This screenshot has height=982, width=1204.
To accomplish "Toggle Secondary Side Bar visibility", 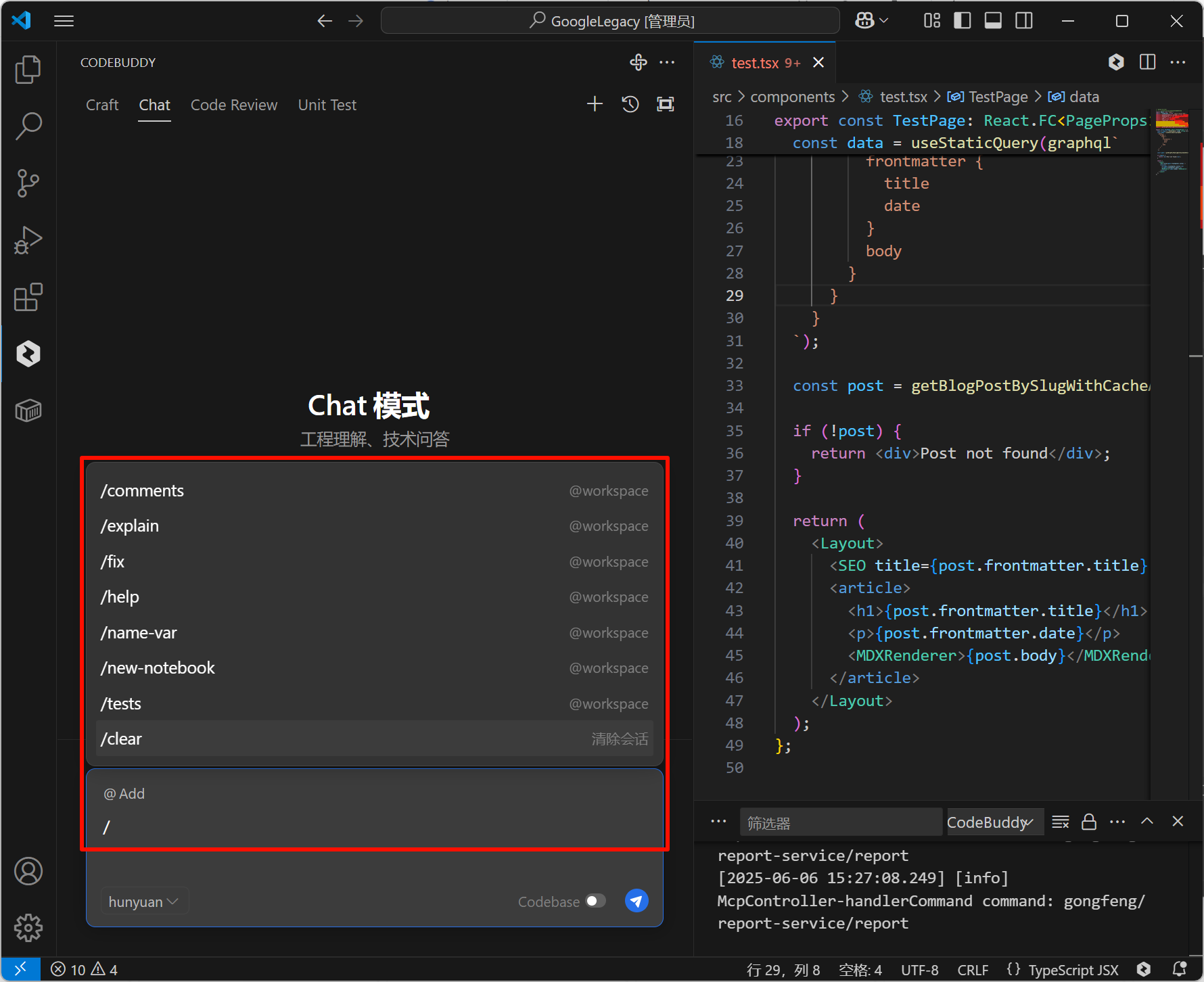I will click(x=1024, y=21).
